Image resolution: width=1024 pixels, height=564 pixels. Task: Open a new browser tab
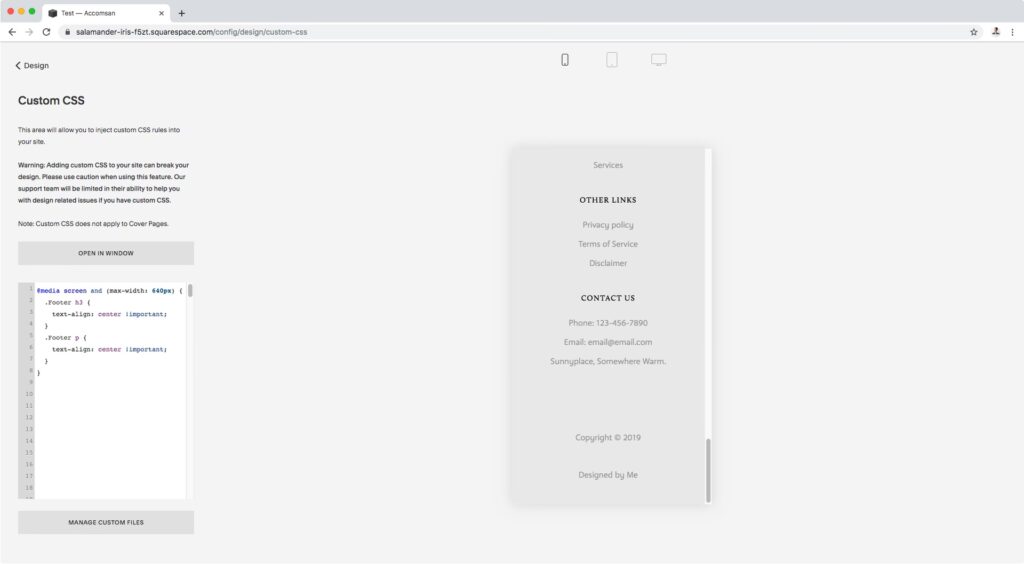click(x=181, y=13)
